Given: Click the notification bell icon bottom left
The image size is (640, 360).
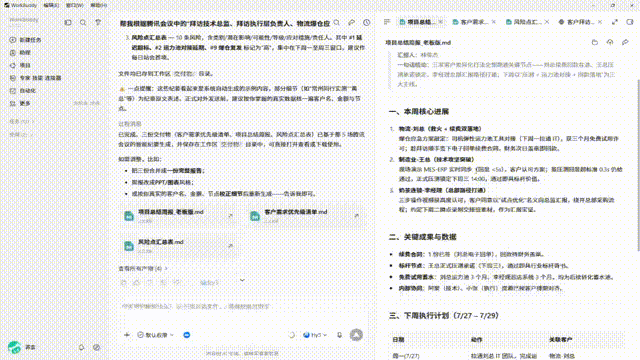Looking at the screenshot, I should tap(81, 347).
